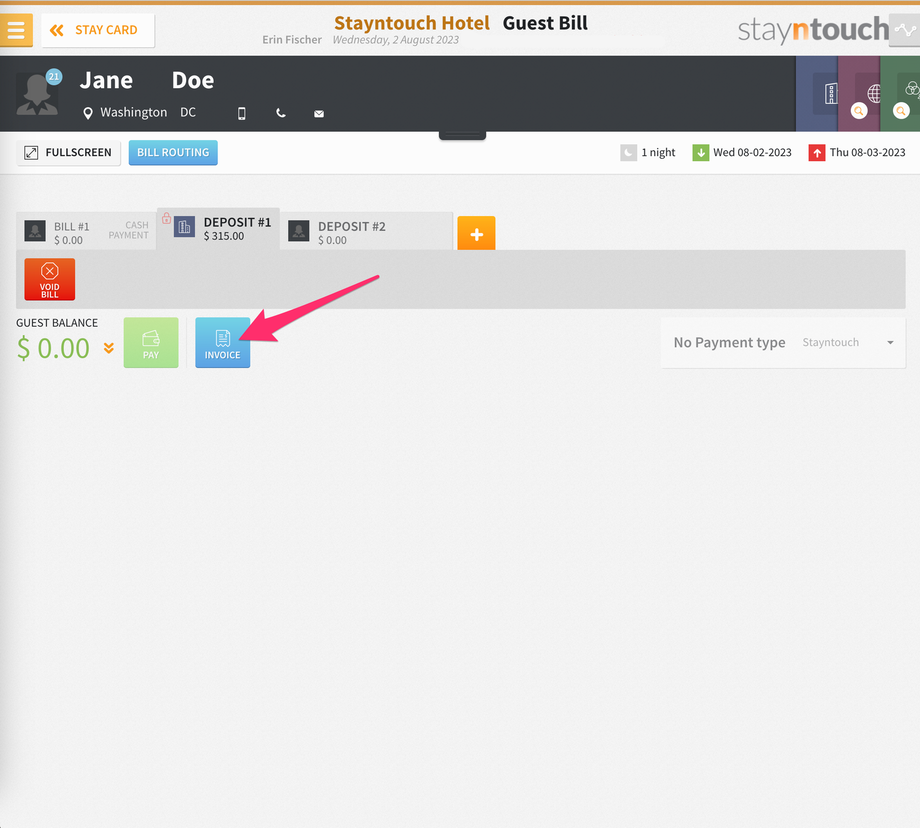
Task: Search travel agent via magnifier icon
Action: [x=859, y=111]
